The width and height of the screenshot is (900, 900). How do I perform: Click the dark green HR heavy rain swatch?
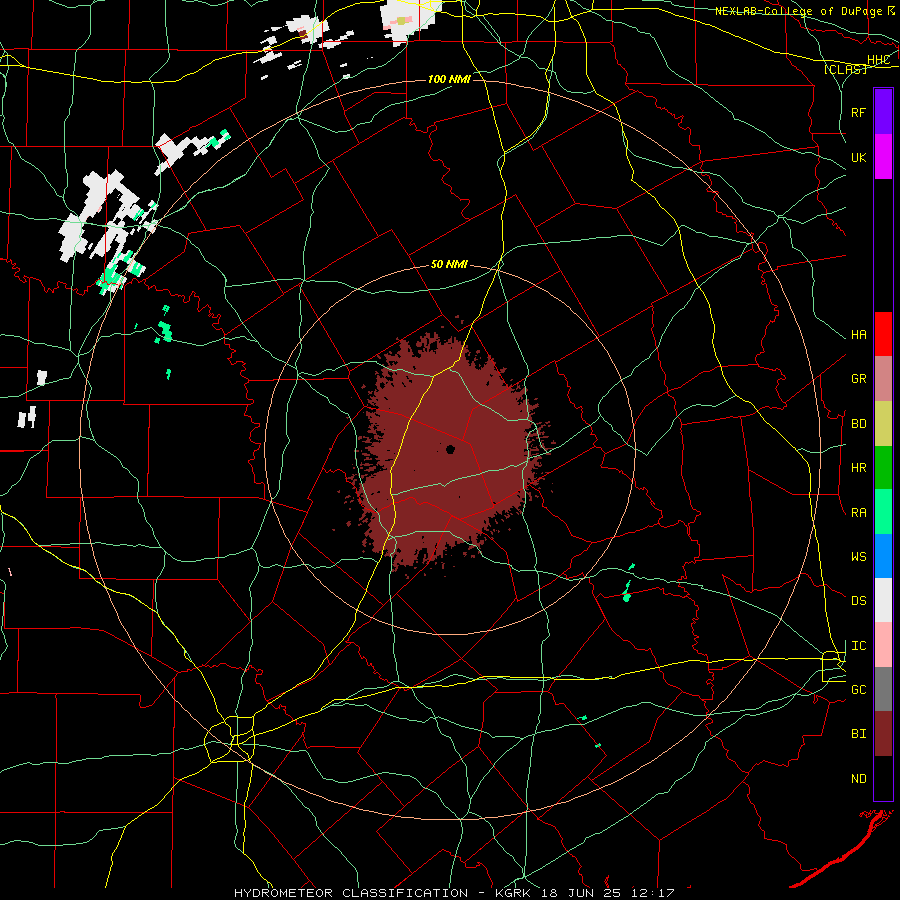883,468
